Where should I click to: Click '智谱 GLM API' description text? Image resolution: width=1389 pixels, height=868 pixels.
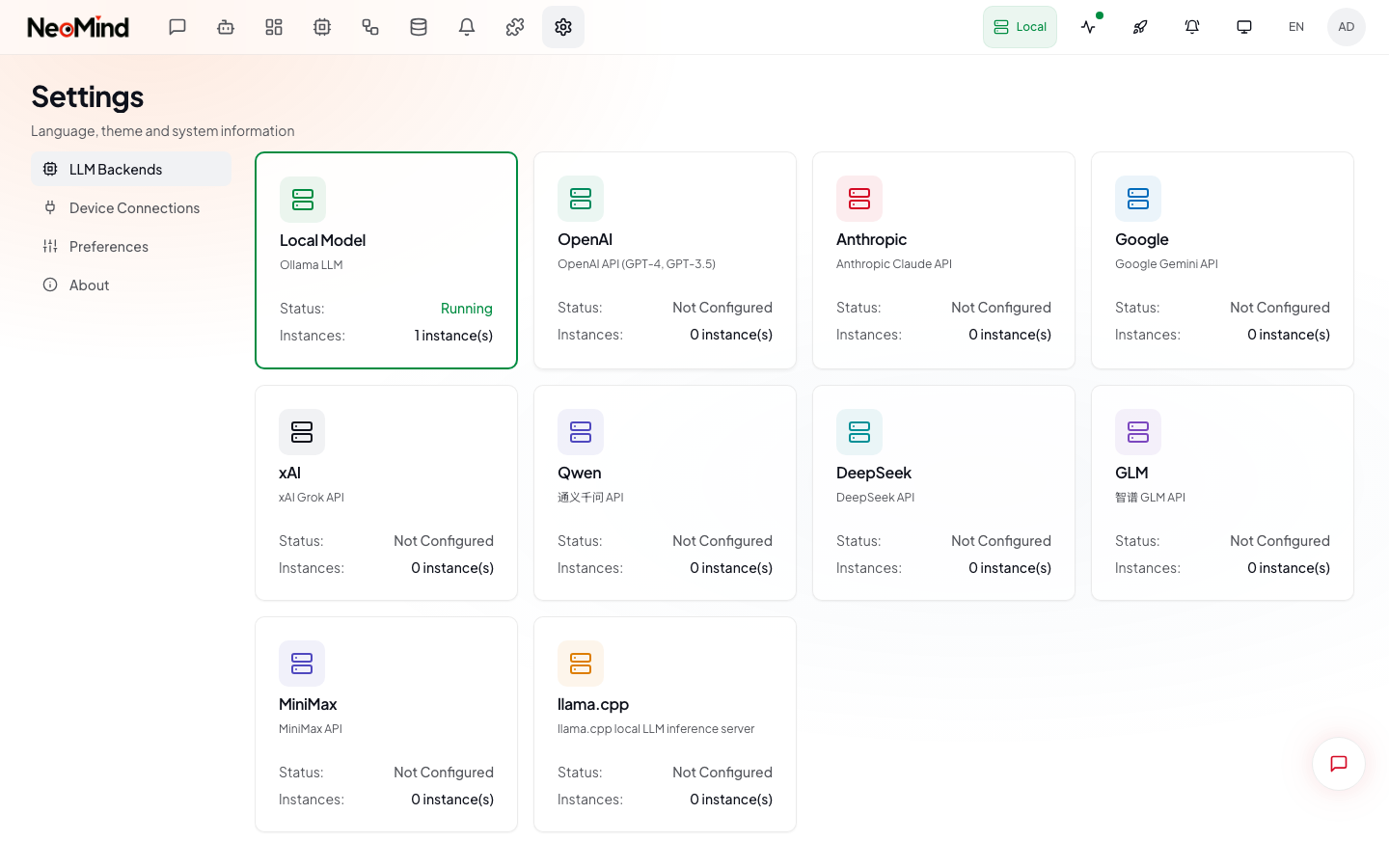(1150, 498)
